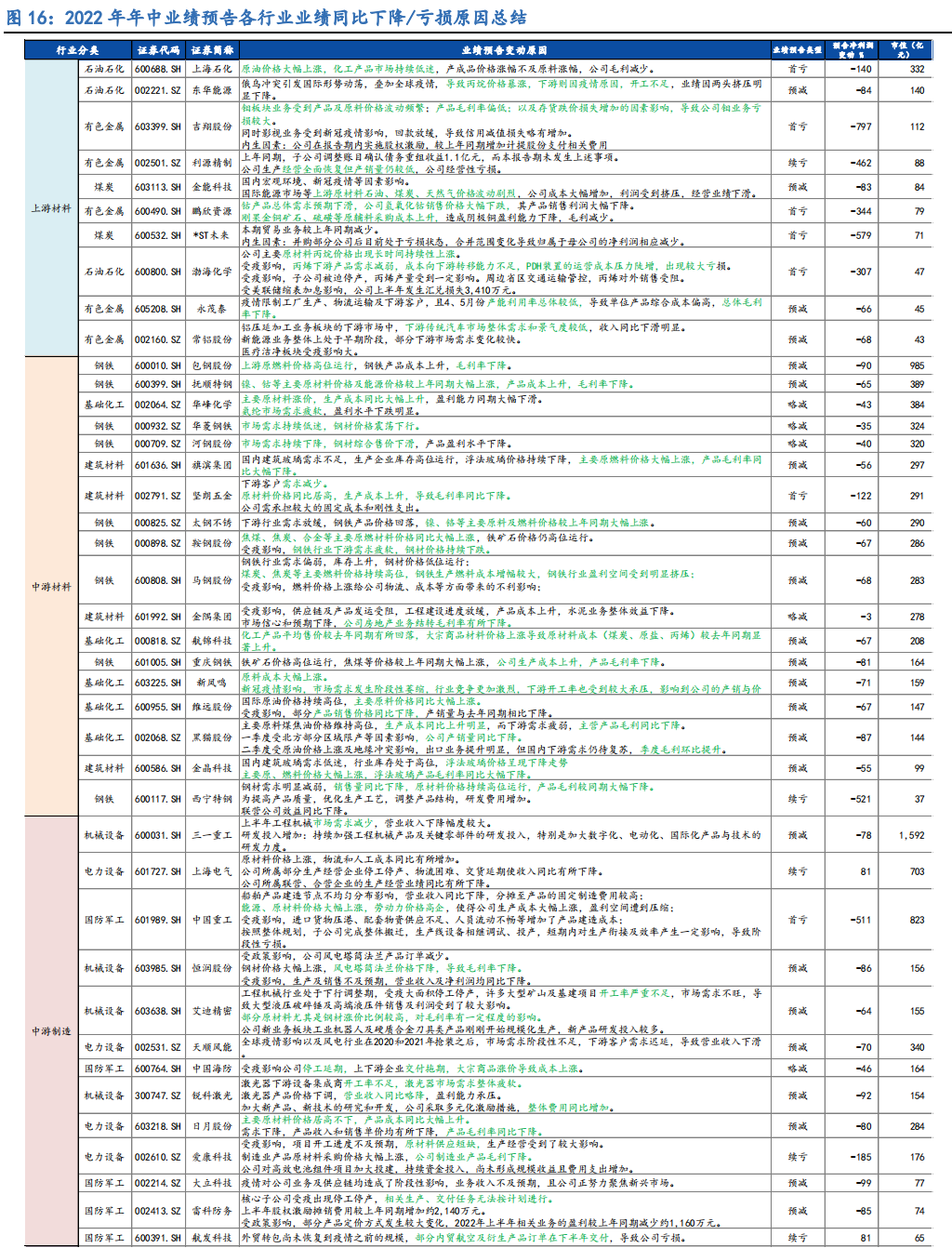This screenshot has height=1248, width=952.
Task: Select the company name 金隅集团
Action: pyautogui.click(x=212, y=617)
